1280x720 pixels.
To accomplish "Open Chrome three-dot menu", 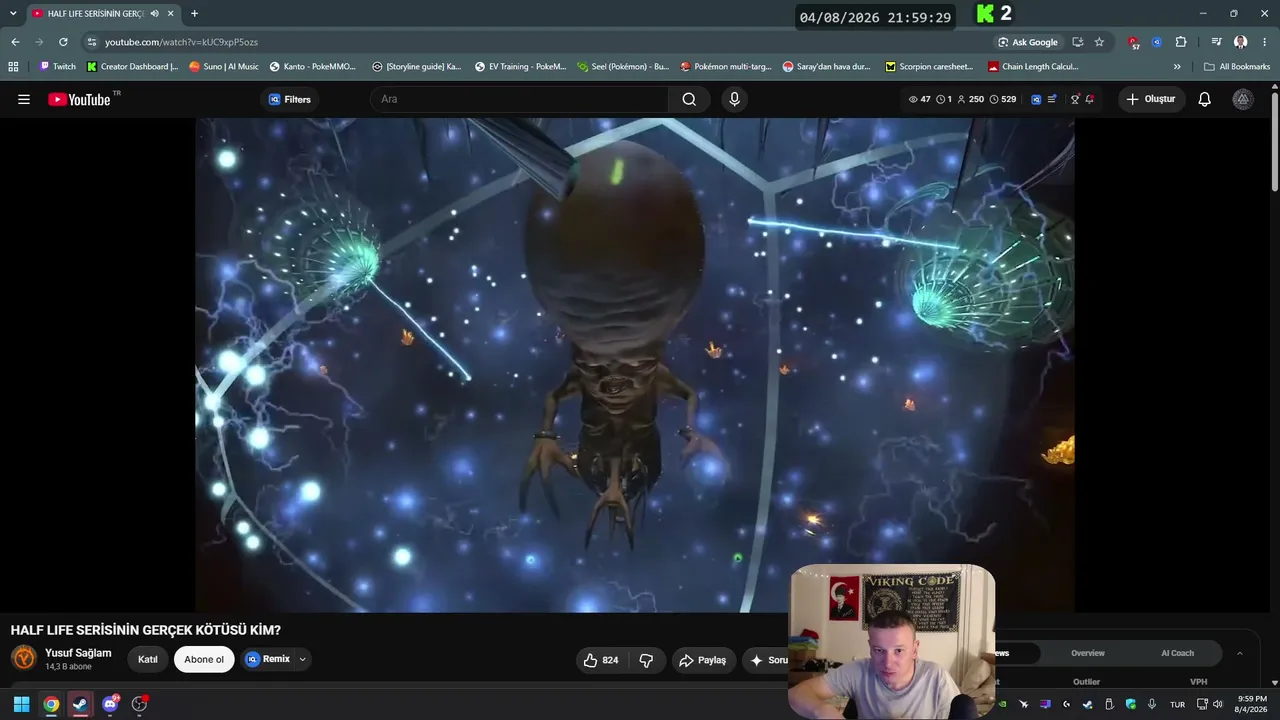I will 1264,42.
